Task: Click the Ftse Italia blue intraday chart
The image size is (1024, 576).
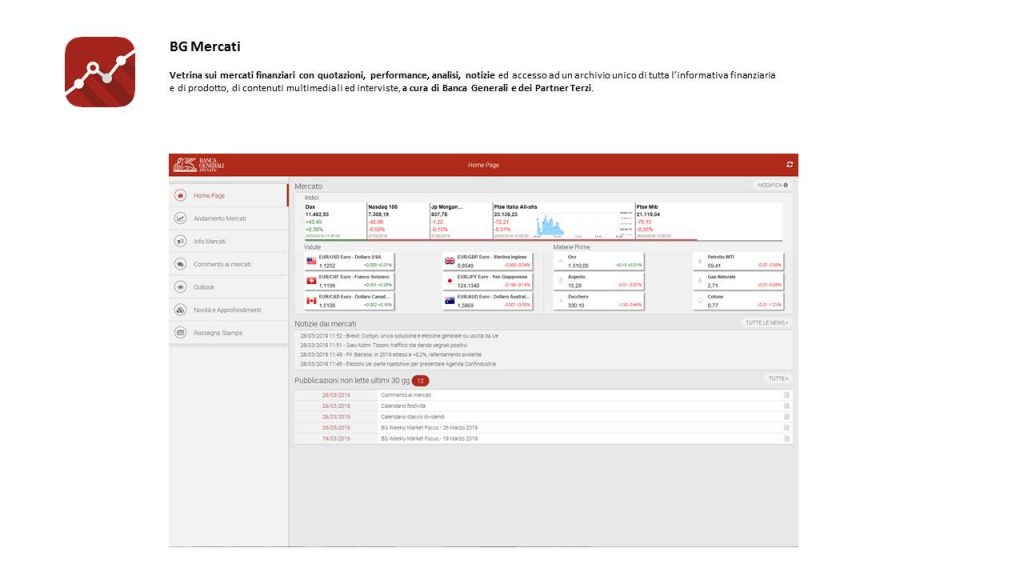Action: (x=549, y=226)
